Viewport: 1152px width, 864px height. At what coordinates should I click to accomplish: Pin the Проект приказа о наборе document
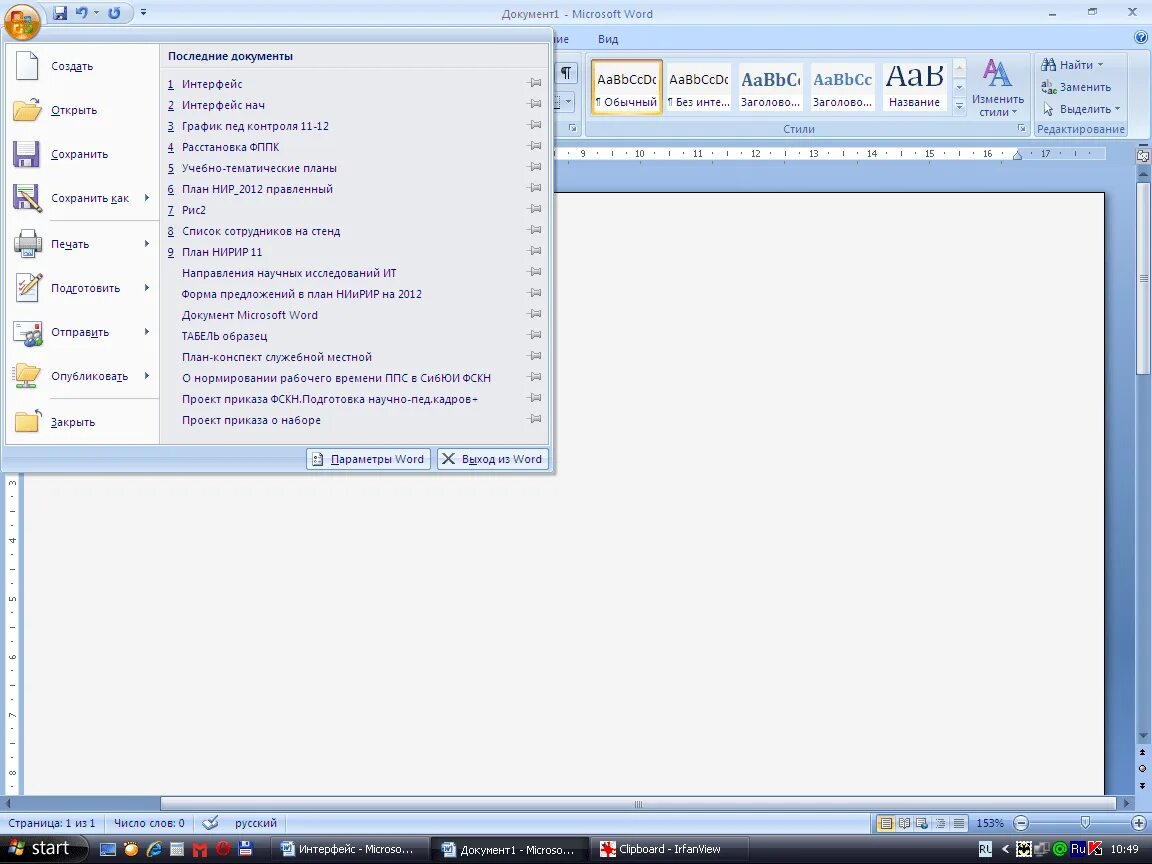click(535, 419)
